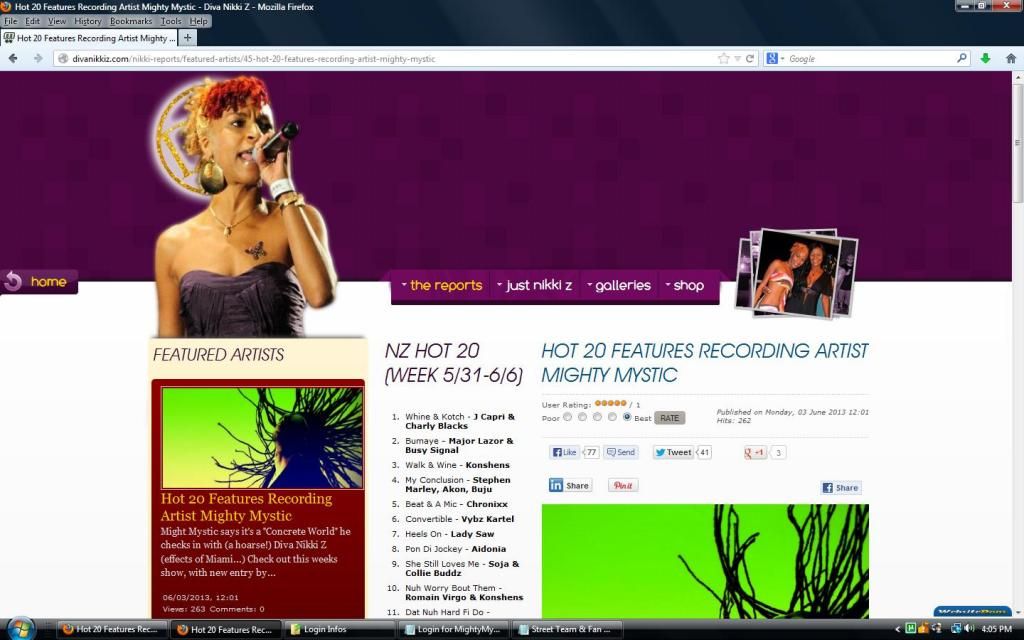Click the magnifier icon in the Google search box
1024x640 pixels.
coord(961,58)
